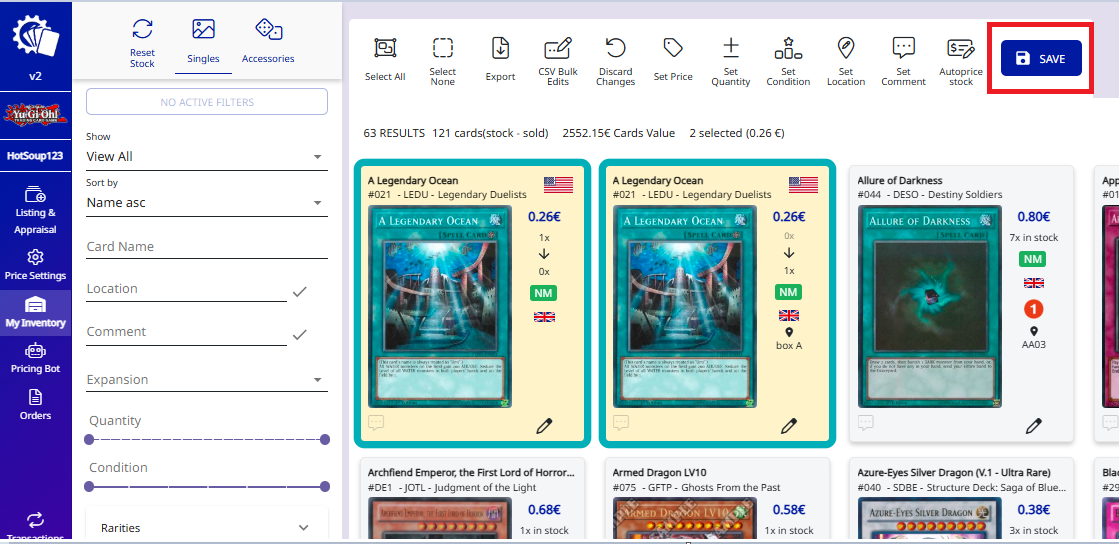The width and height of the screenshot is (1119, 544).
Task: Click the Location filter input field
Action: tap(186, 289)
